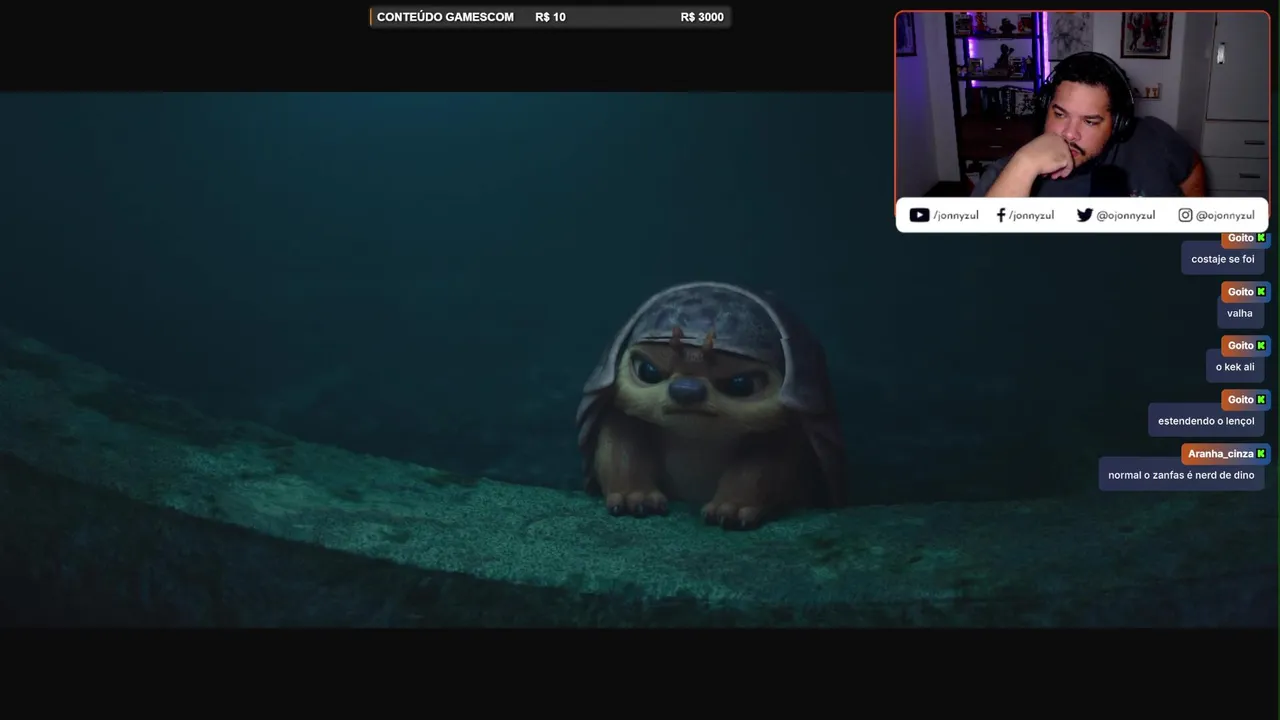The image size is (1280, 720).
Task: Click the Instagram icon in the social bar
Action: 1185,215
